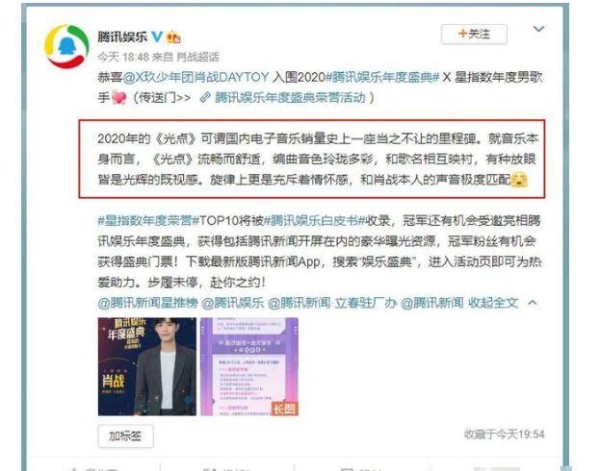The image size is (600, 471).
Task: Open the post options chevron menu
Action: tap(539, 29)
